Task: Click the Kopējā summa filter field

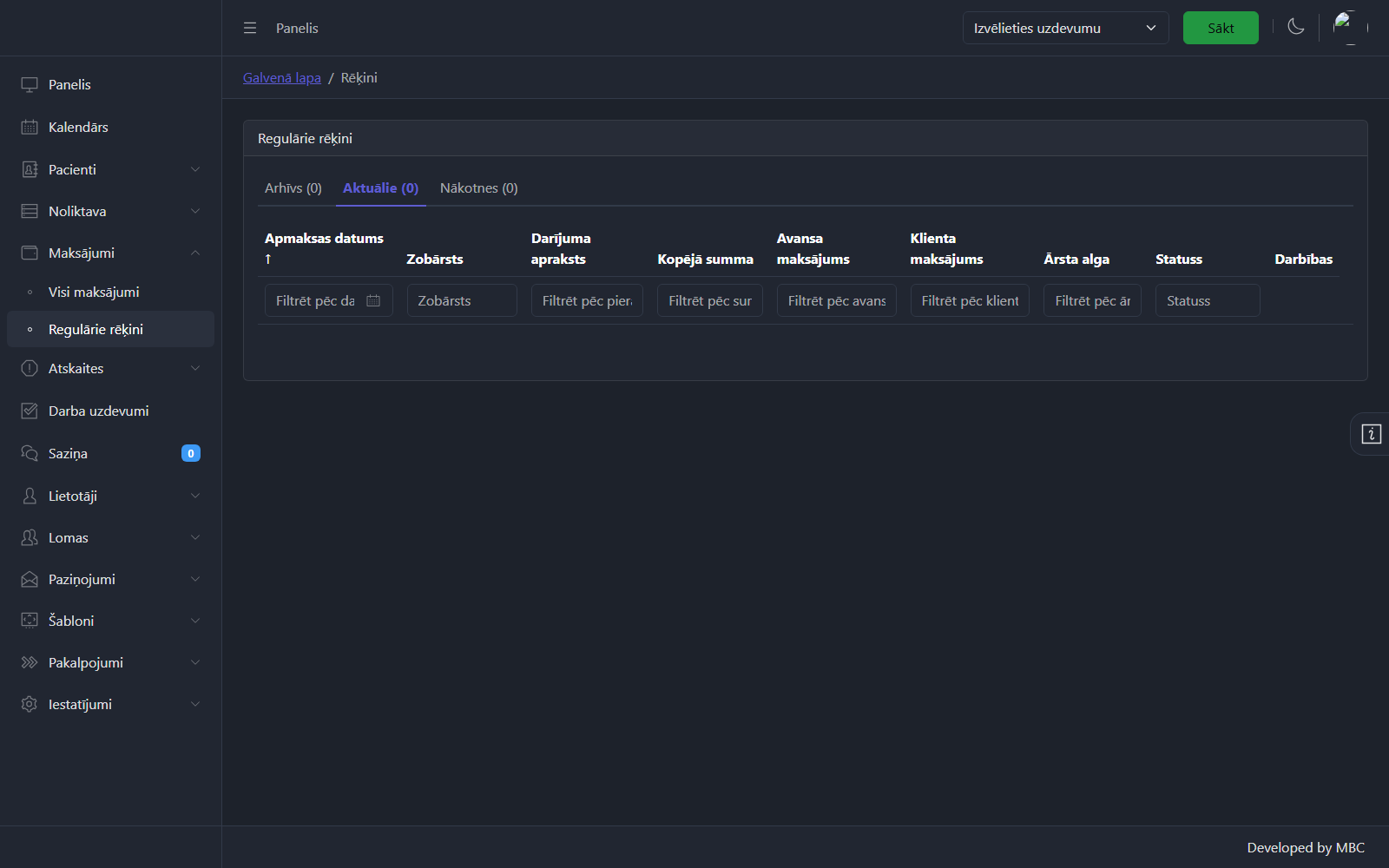Action: [x=710, y=300]
